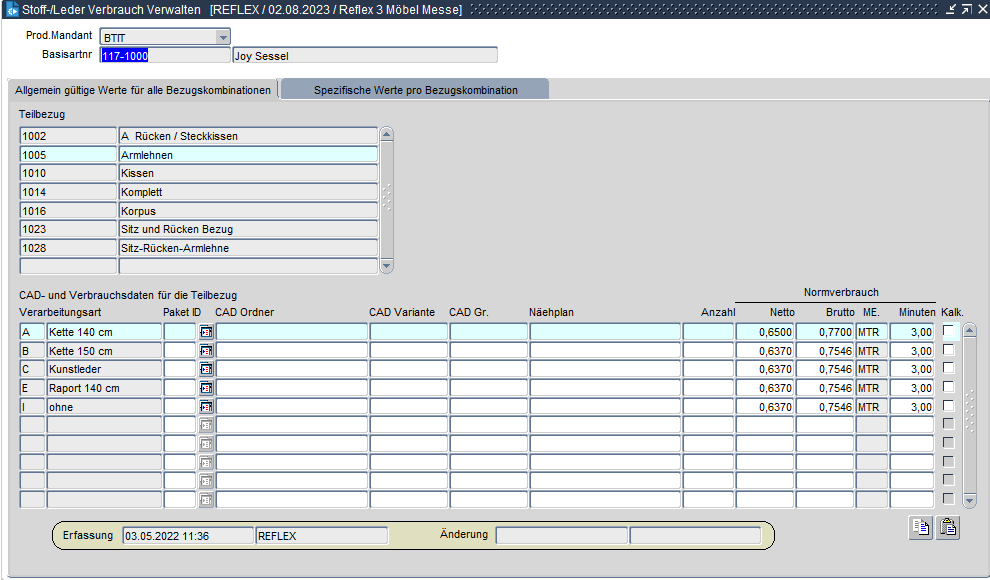Open CAD icon for the Kunstleder row
990x580 pixels.
[206, 369]
